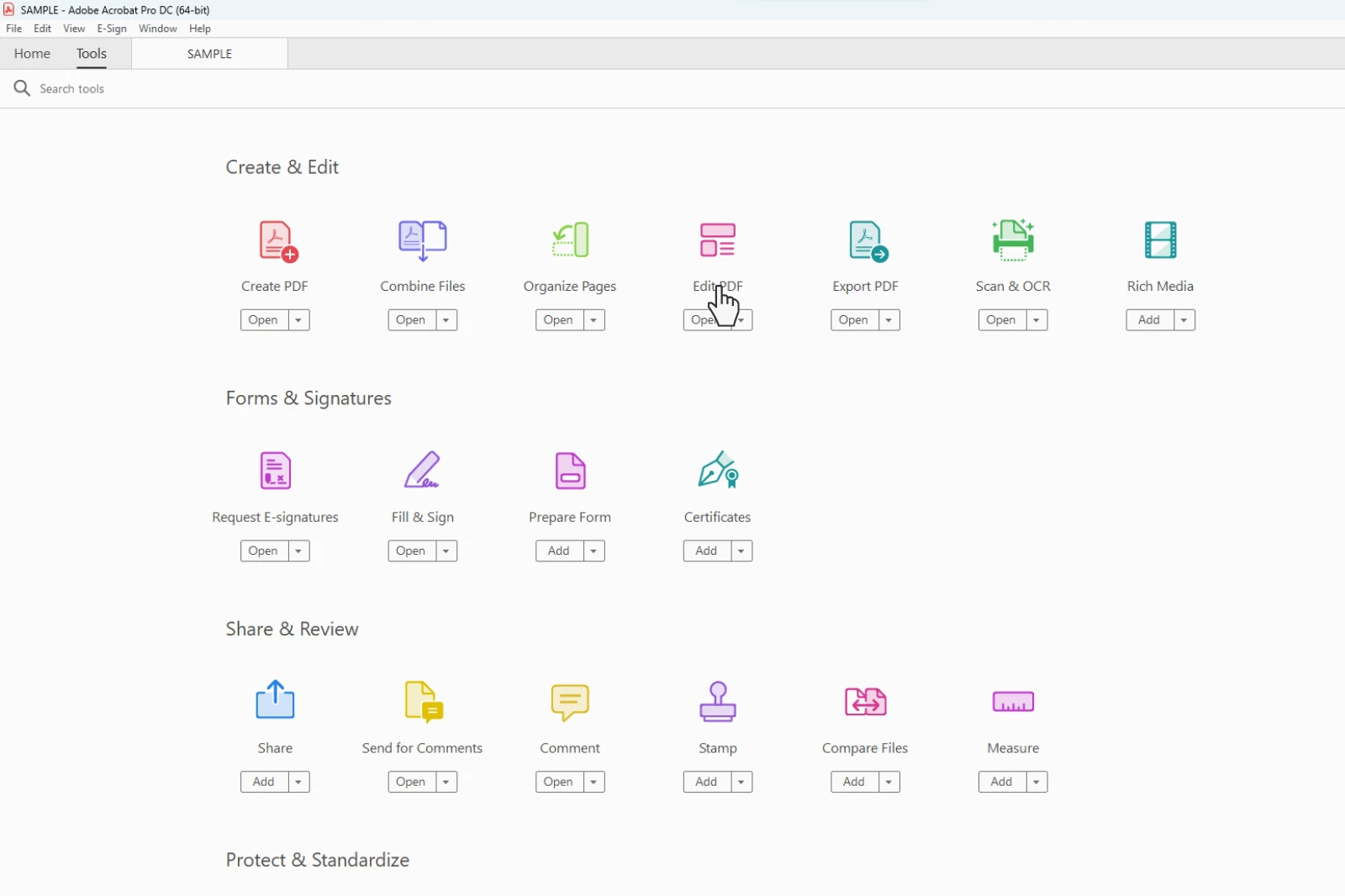Click Open under Organize Pages

(x=559, y=320)
